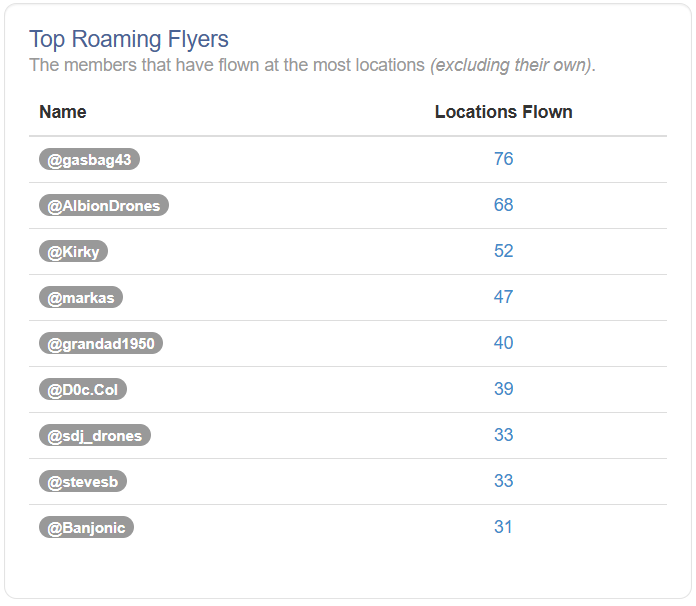
Task: Open the @AlbionDrones user badge
Action: (104, 206)
